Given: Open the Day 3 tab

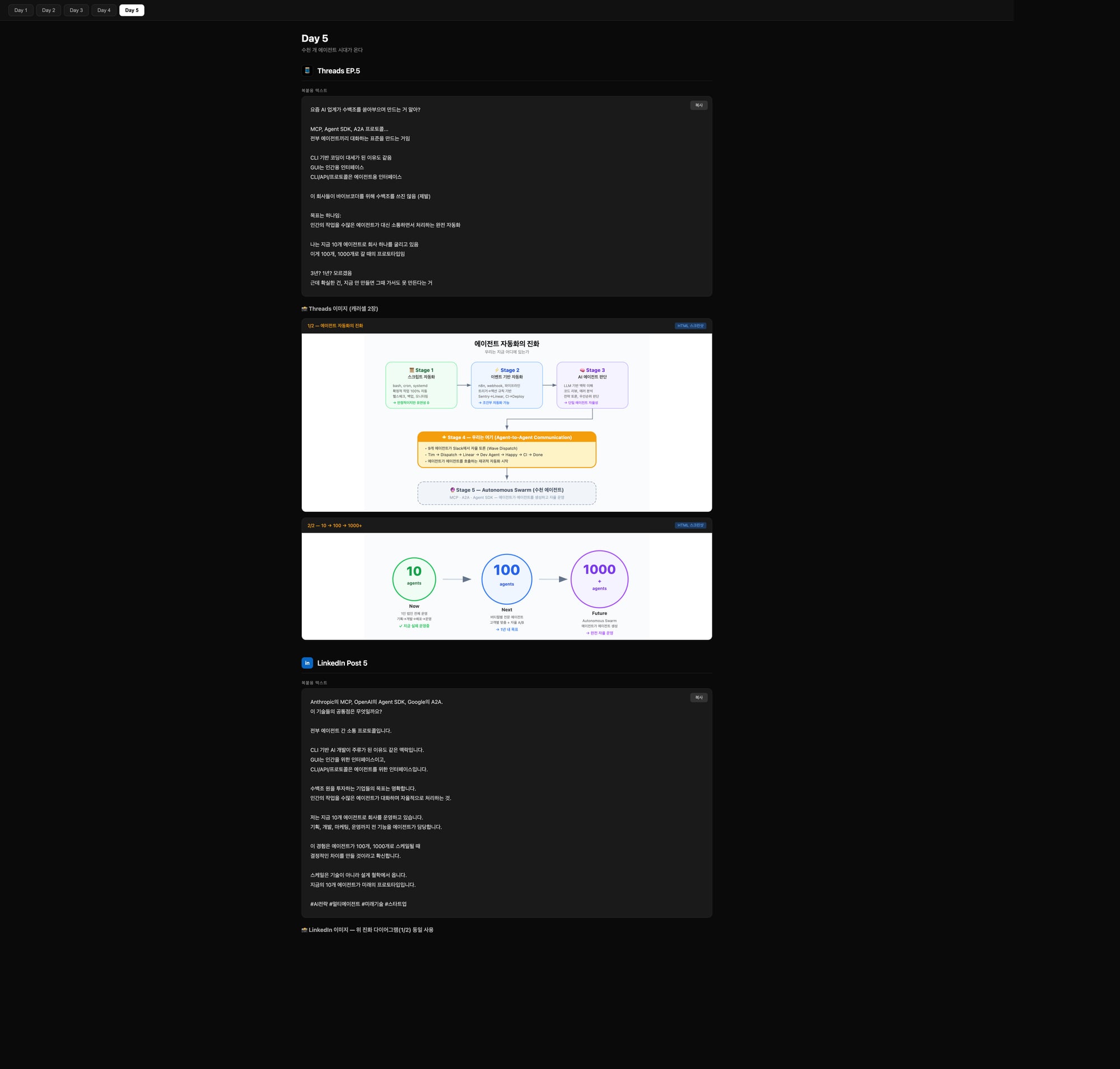Looking at the screenshot, I should (76, 10).
